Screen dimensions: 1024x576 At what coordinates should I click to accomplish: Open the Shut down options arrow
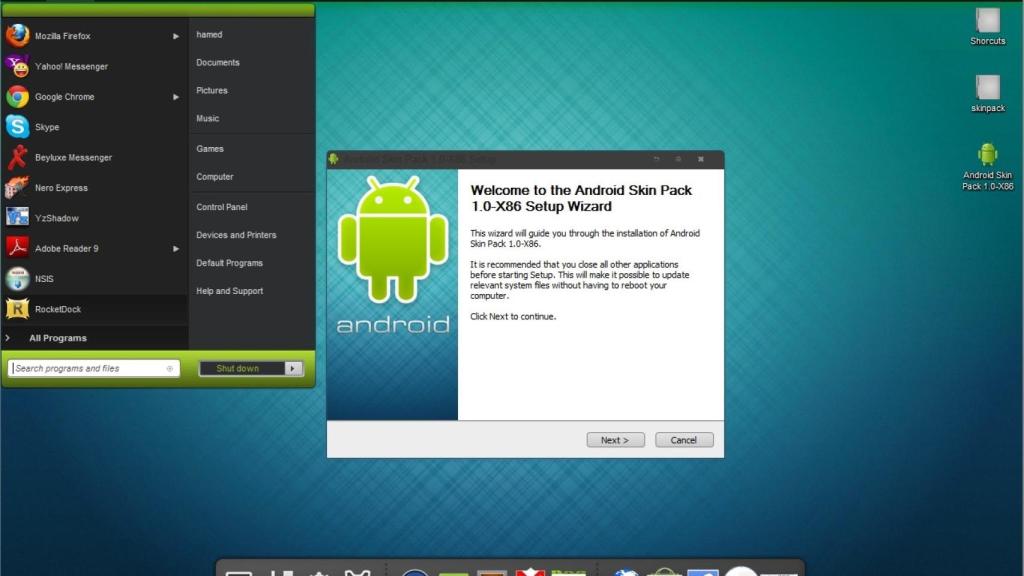(290, 368)
